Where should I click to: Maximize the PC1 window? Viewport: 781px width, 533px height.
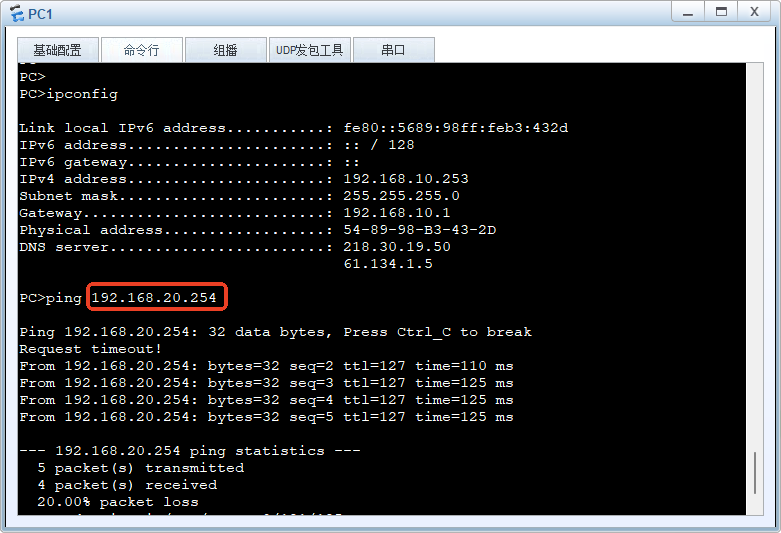[721, 12]
